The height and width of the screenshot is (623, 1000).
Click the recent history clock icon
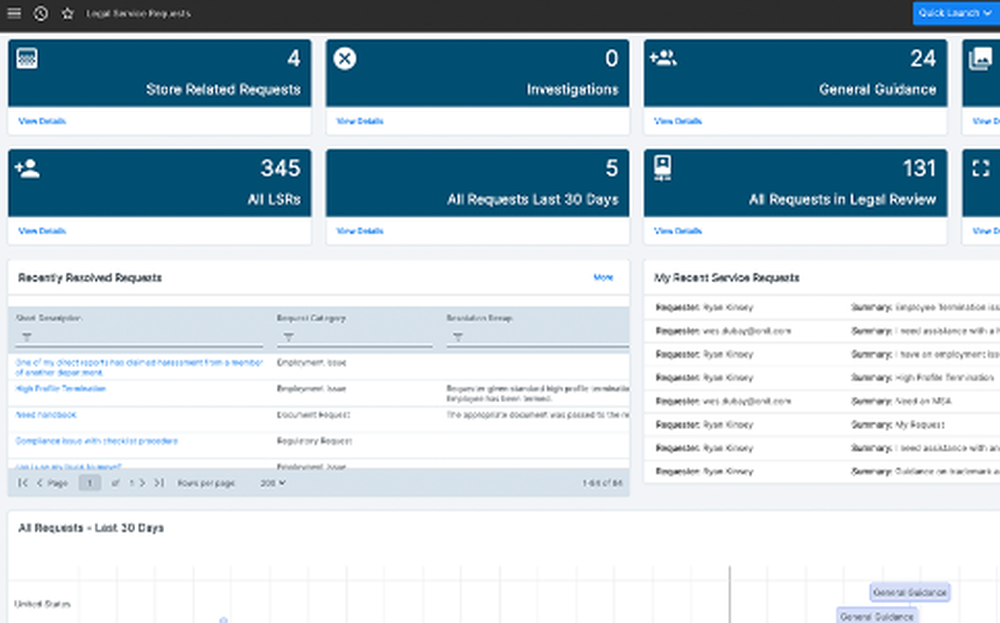point(40,13)
